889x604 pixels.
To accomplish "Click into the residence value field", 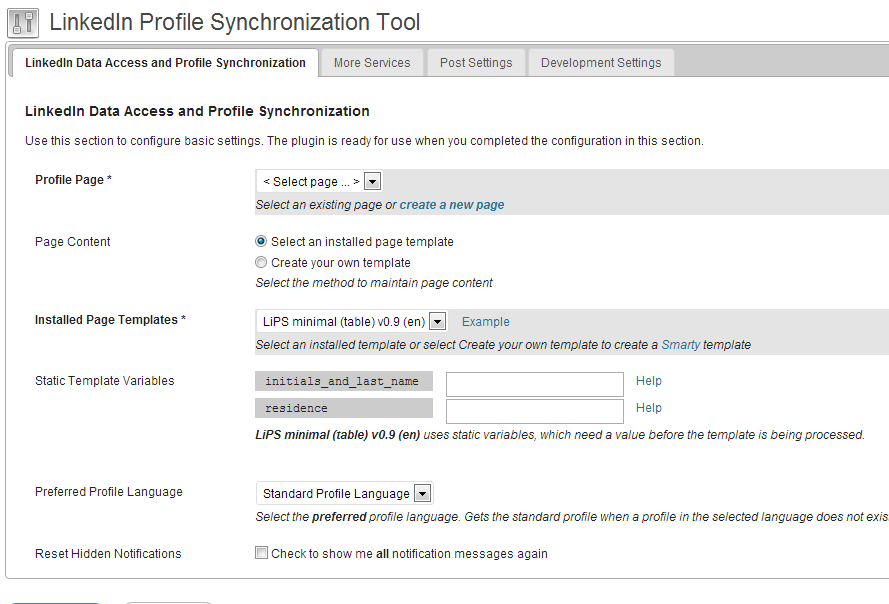I will (x=535, y=411).
